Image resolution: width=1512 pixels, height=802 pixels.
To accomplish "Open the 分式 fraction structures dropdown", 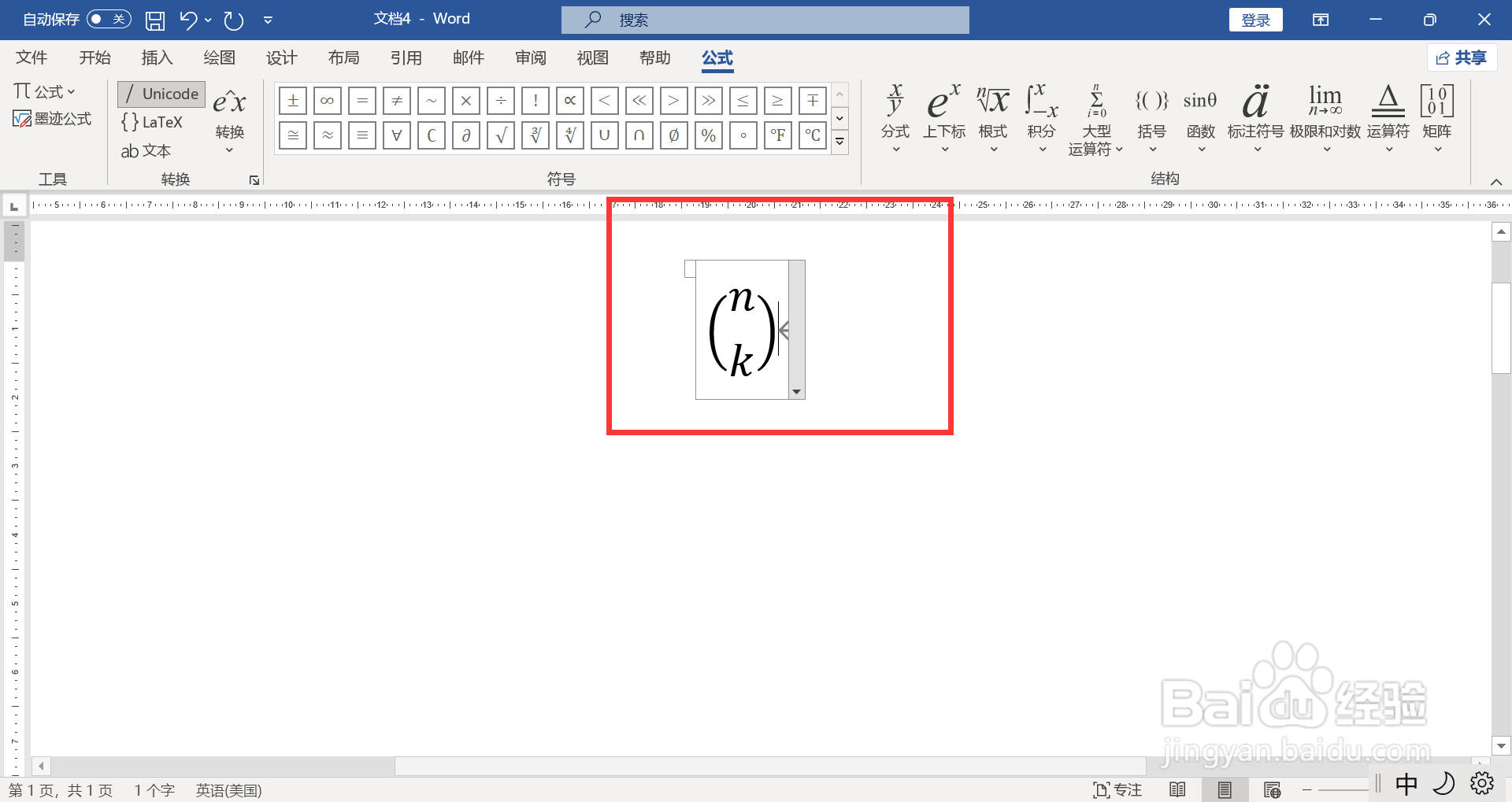I will [x=895, y=118].
